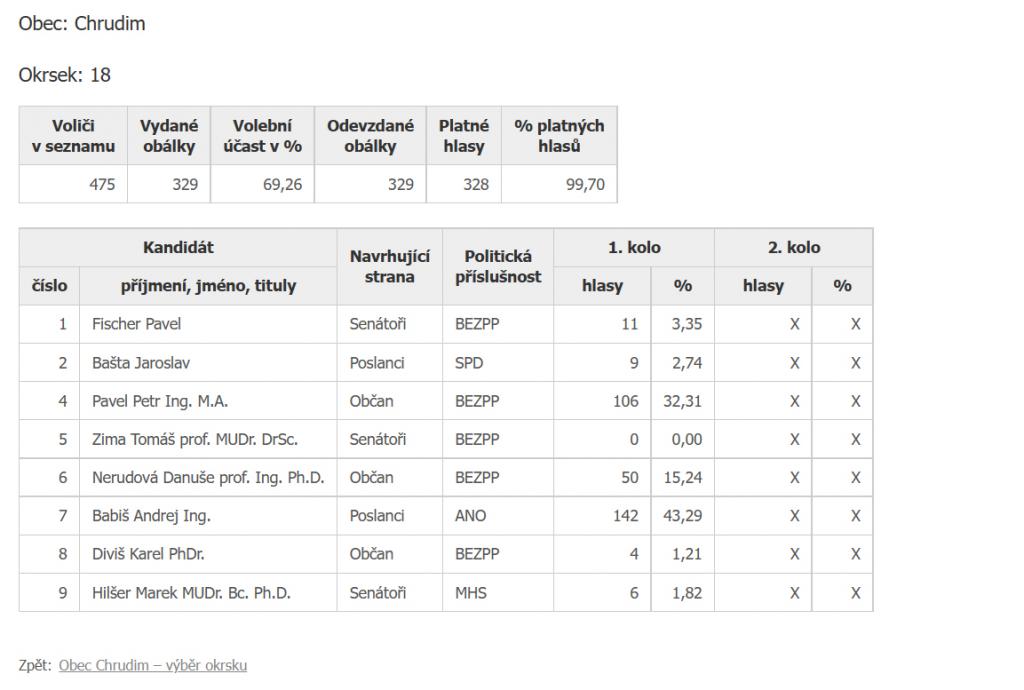Click Babiš's 142 votes cell
1024x690 pixels.
[x=602, y=516]
